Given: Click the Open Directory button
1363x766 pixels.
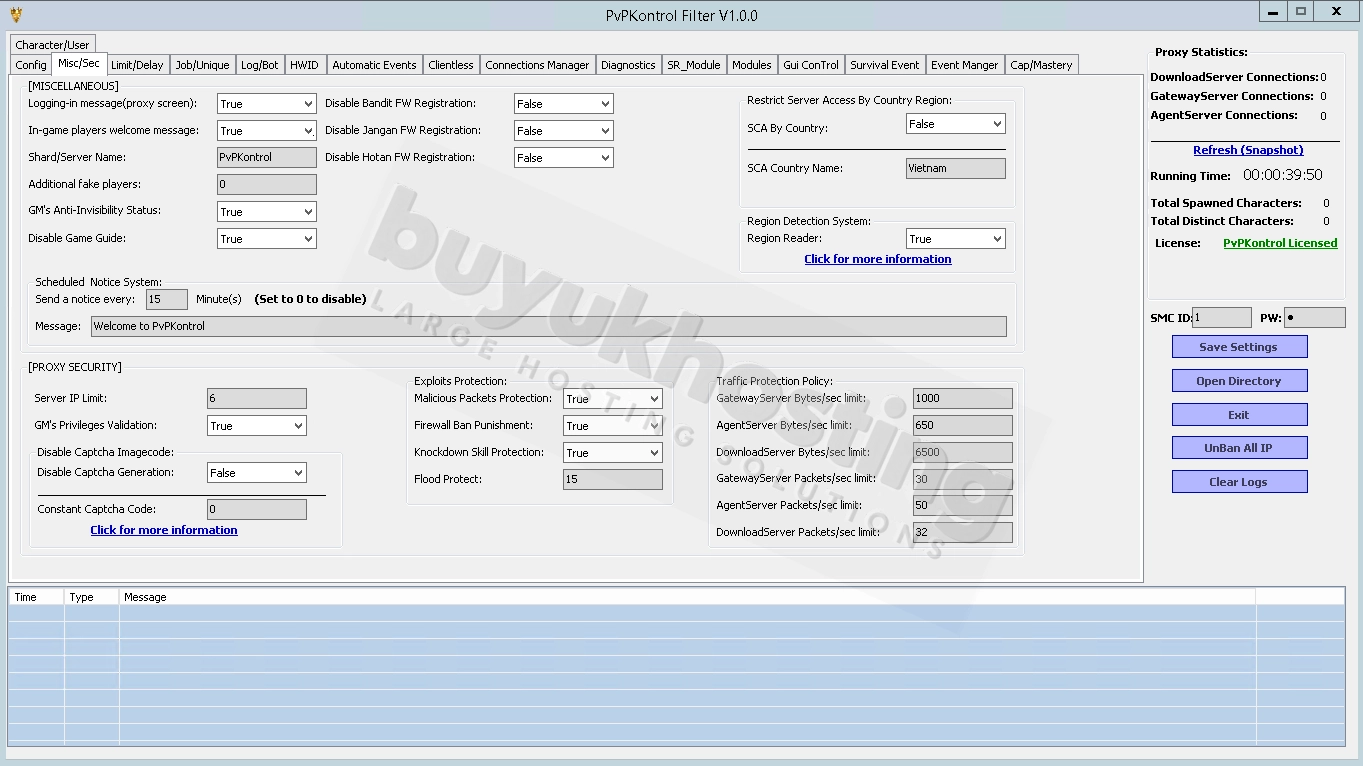Looking at the screenshot, I should click(x=1239, y=381).
